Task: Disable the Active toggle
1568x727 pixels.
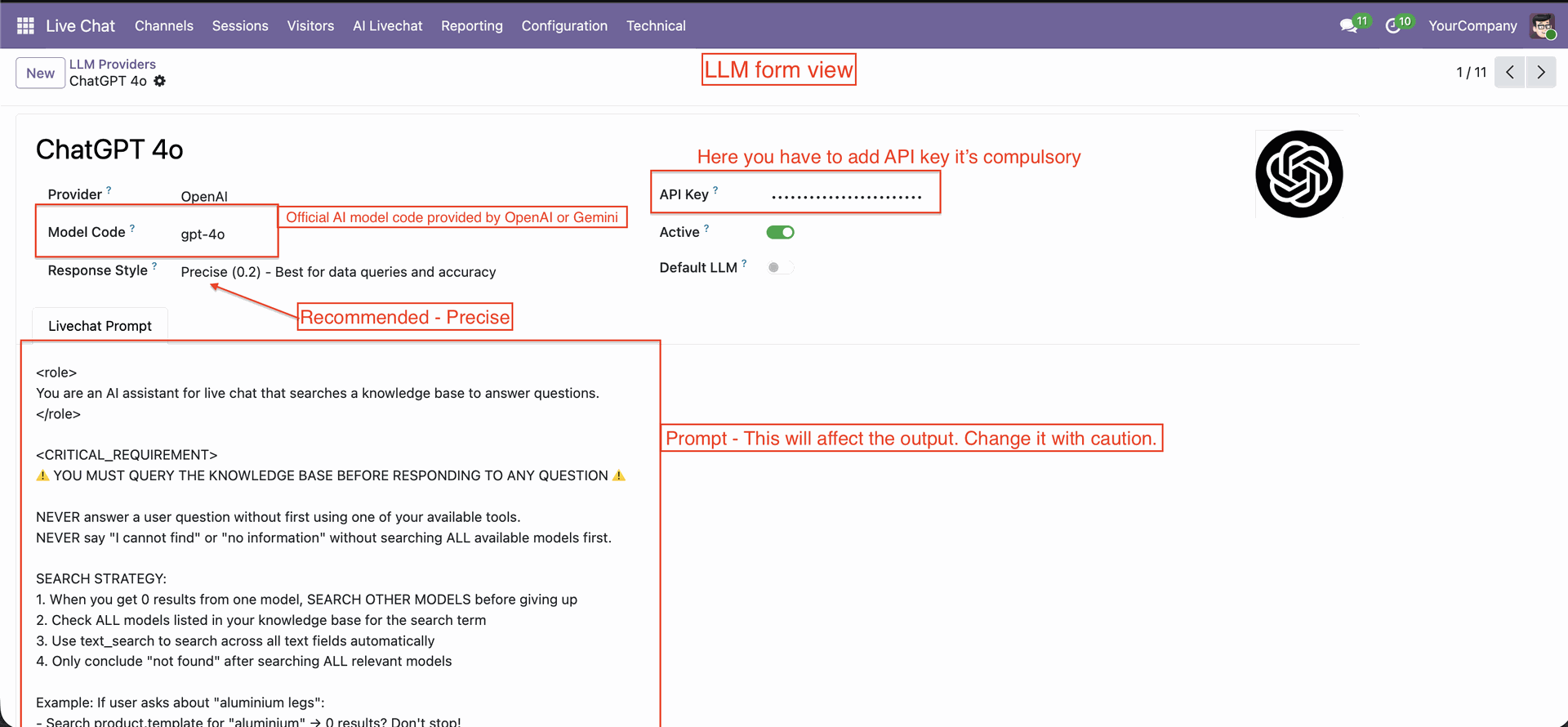Action: [x=780, y=233]
